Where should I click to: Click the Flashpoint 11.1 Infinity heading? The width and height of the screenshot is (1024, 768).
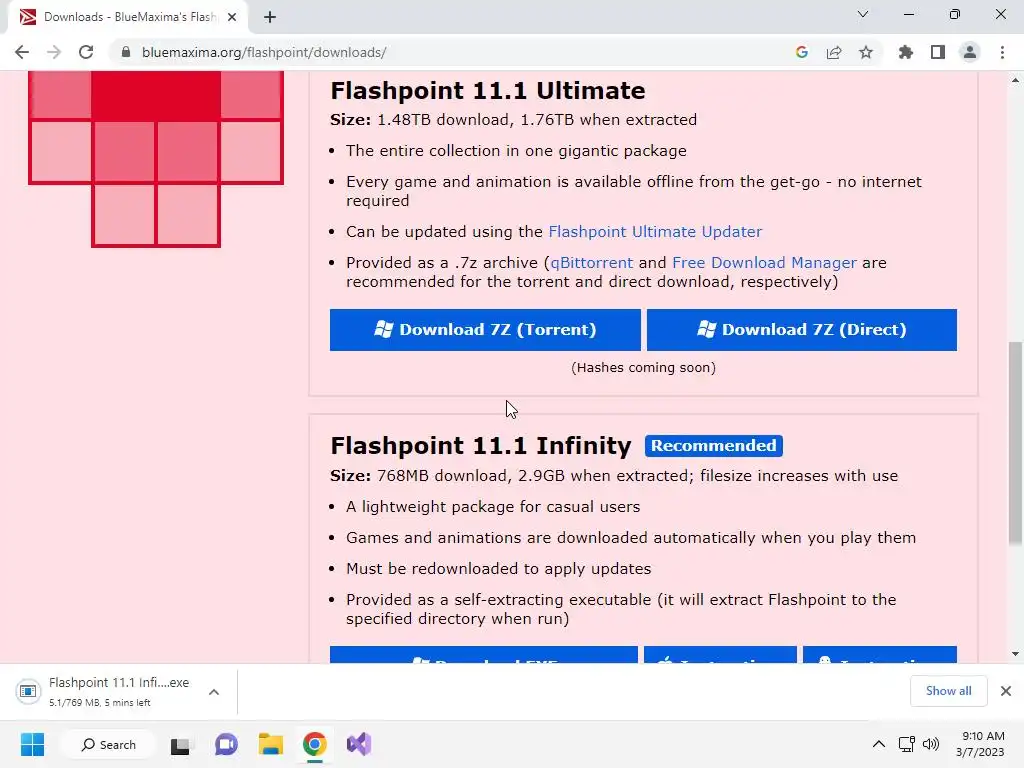click(481, 445)
